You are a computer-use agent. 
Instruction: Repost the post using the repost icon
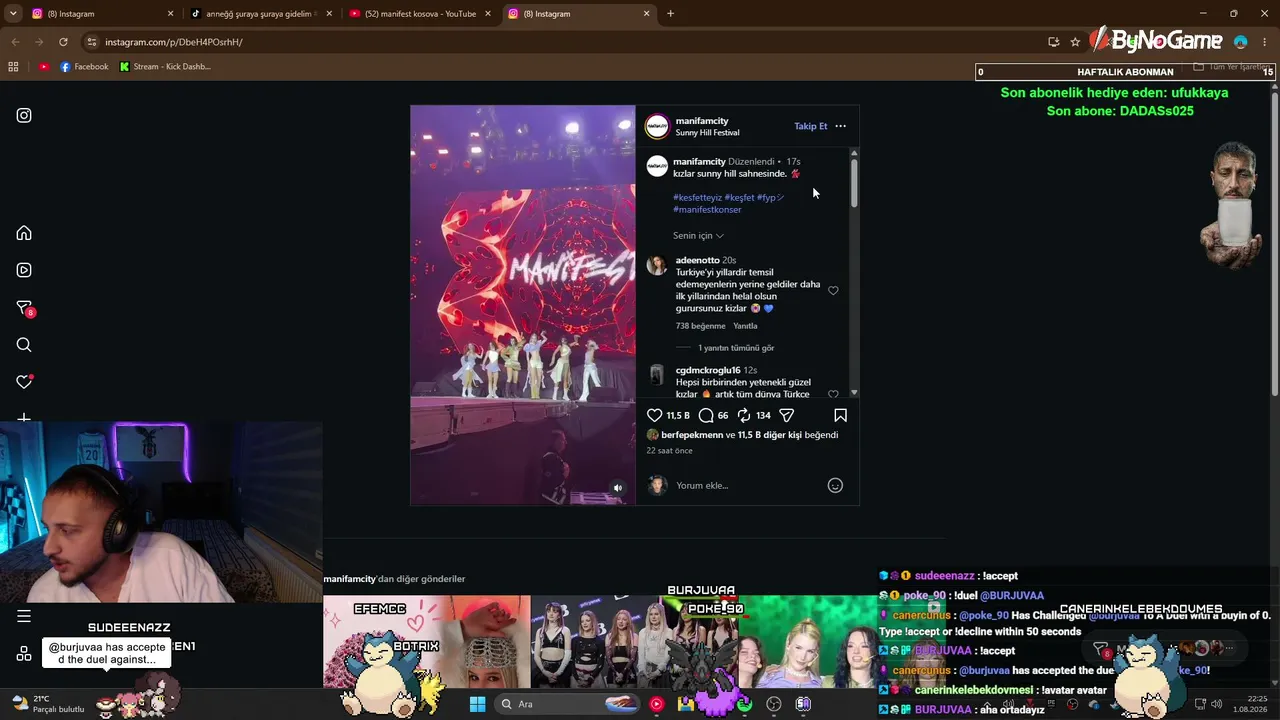(x=744, y=415)
